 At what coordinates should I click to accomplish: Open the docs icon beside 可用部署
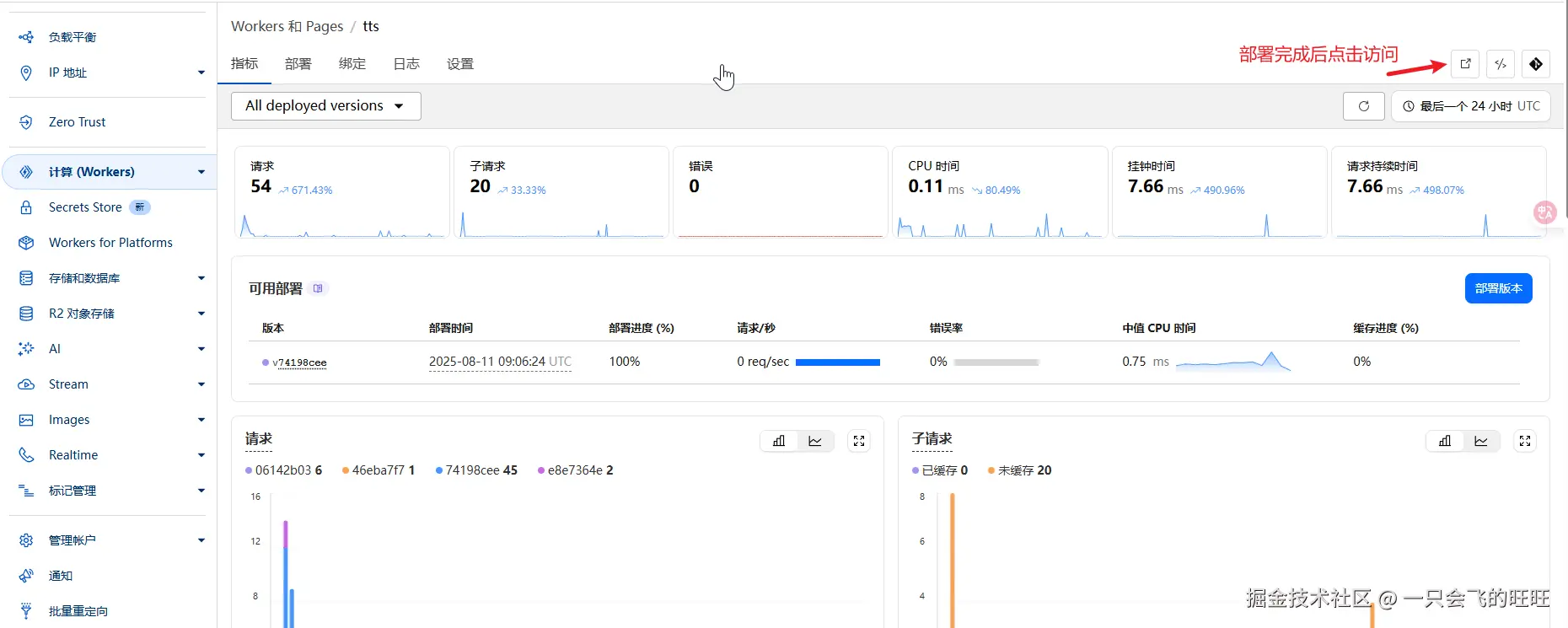[318, 288]
